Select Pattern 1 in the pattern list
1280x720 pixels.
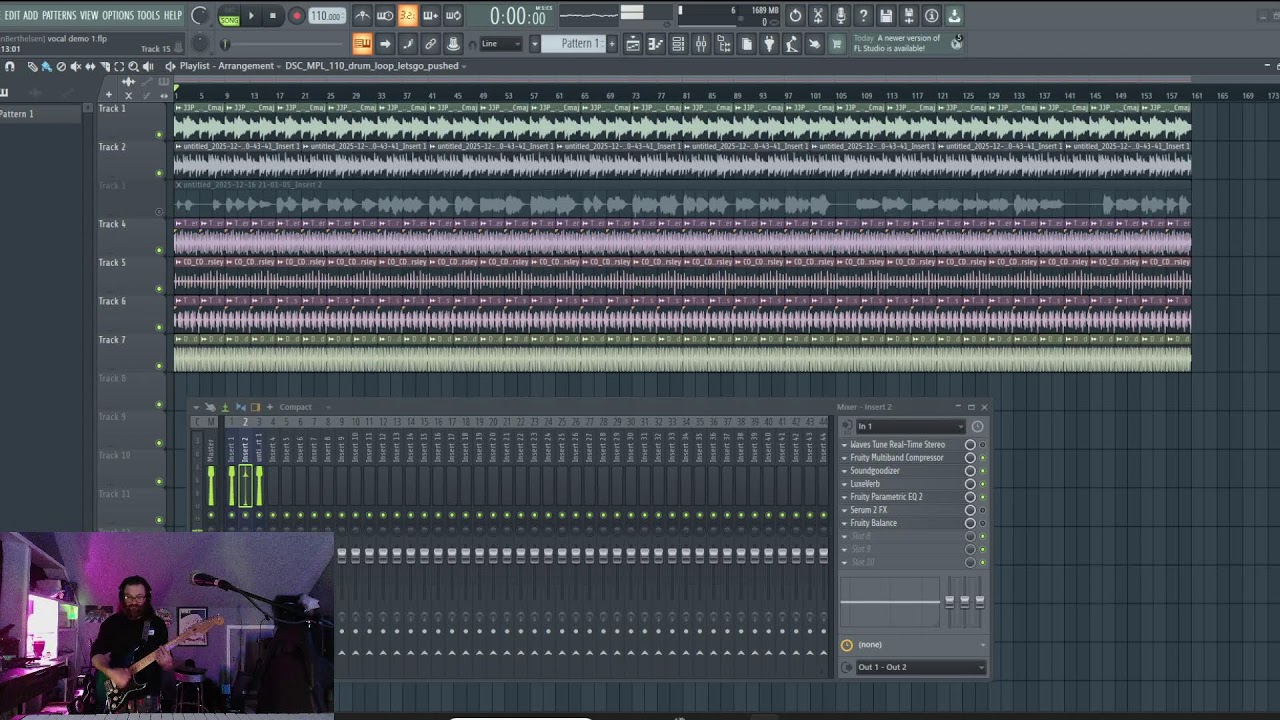pyautogui.click(x=40, y=114)
